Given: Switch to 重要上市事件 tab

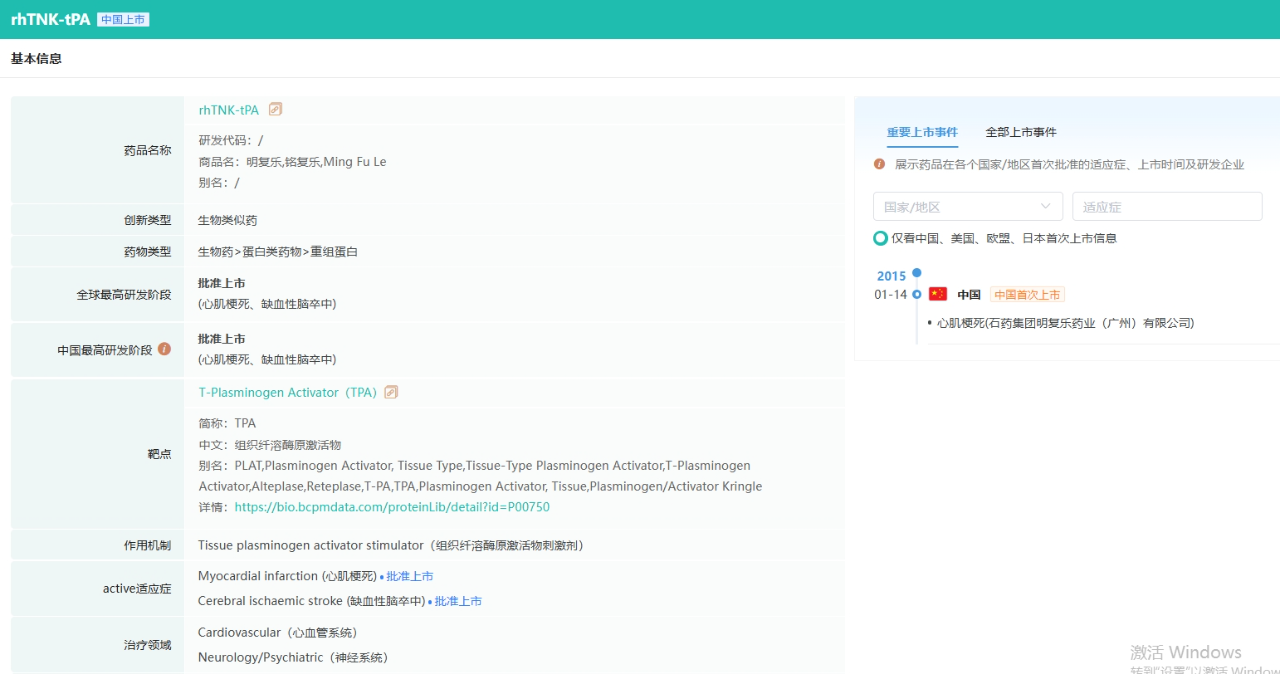Looking at the screenshot, I should click(922, 132).
